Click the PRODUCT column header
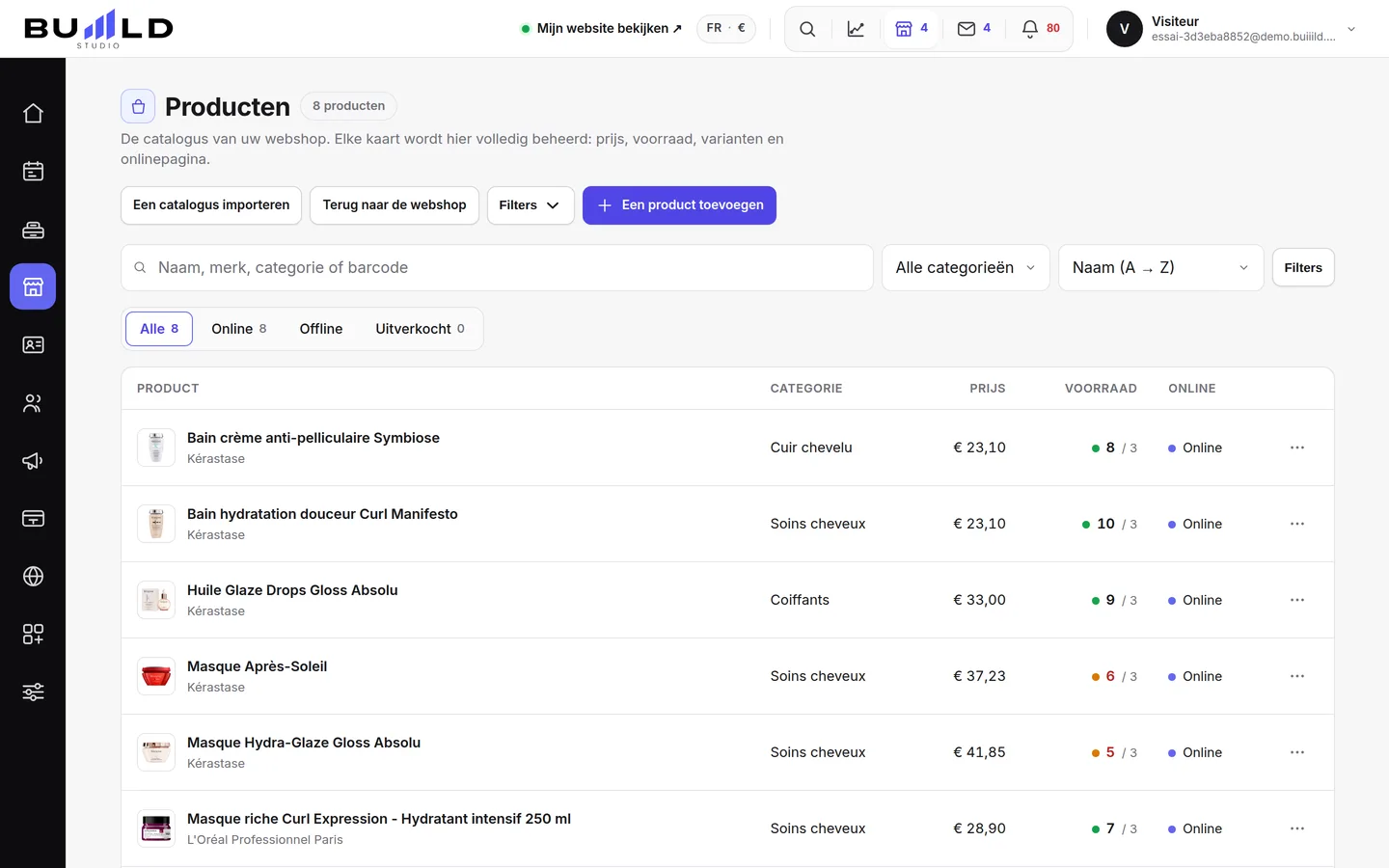 [x=168, y=389]
